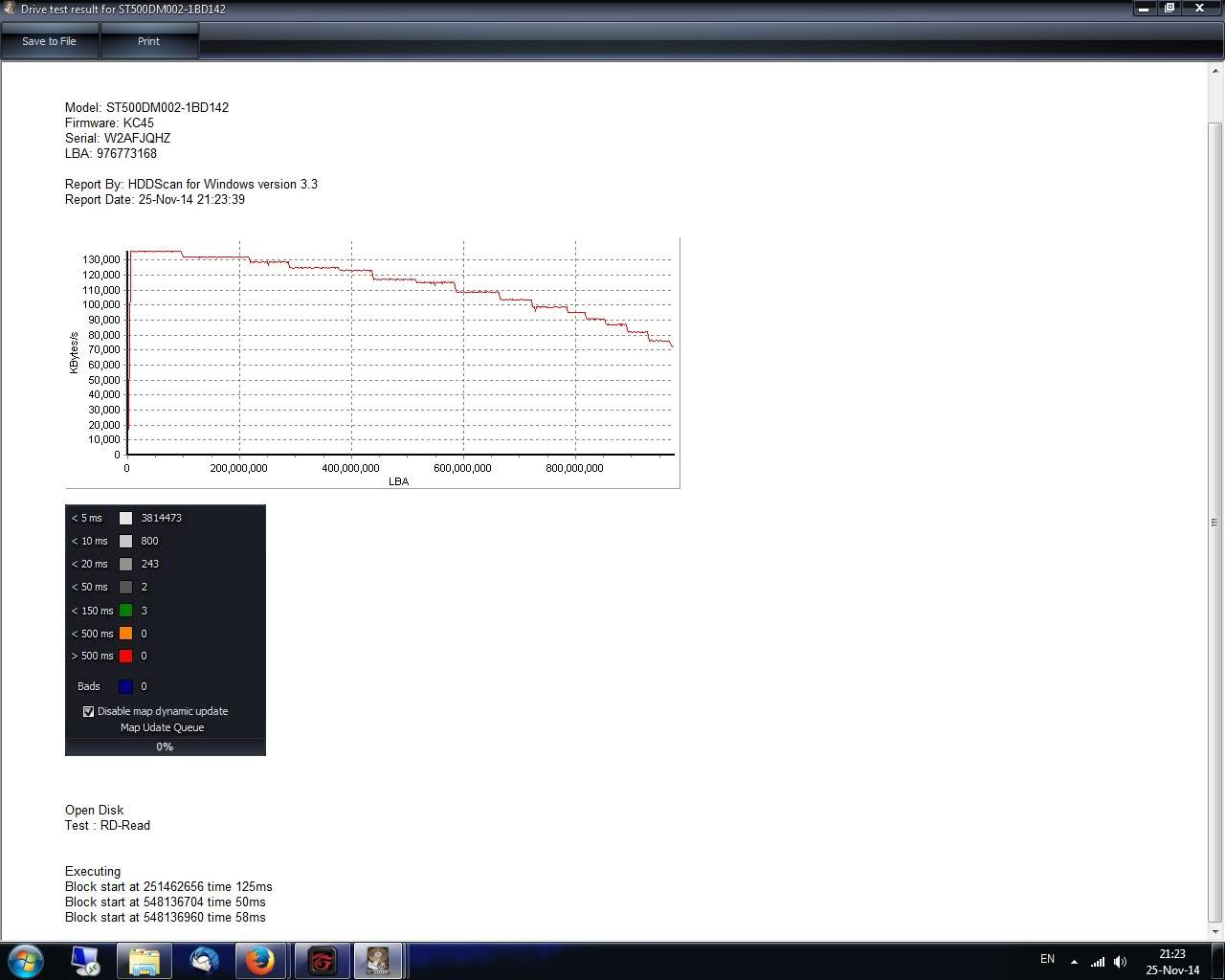The height and width of the screenshot is (980, 1225).
Task: Click the network signal tray icon
Action: tap(1098, 962)
